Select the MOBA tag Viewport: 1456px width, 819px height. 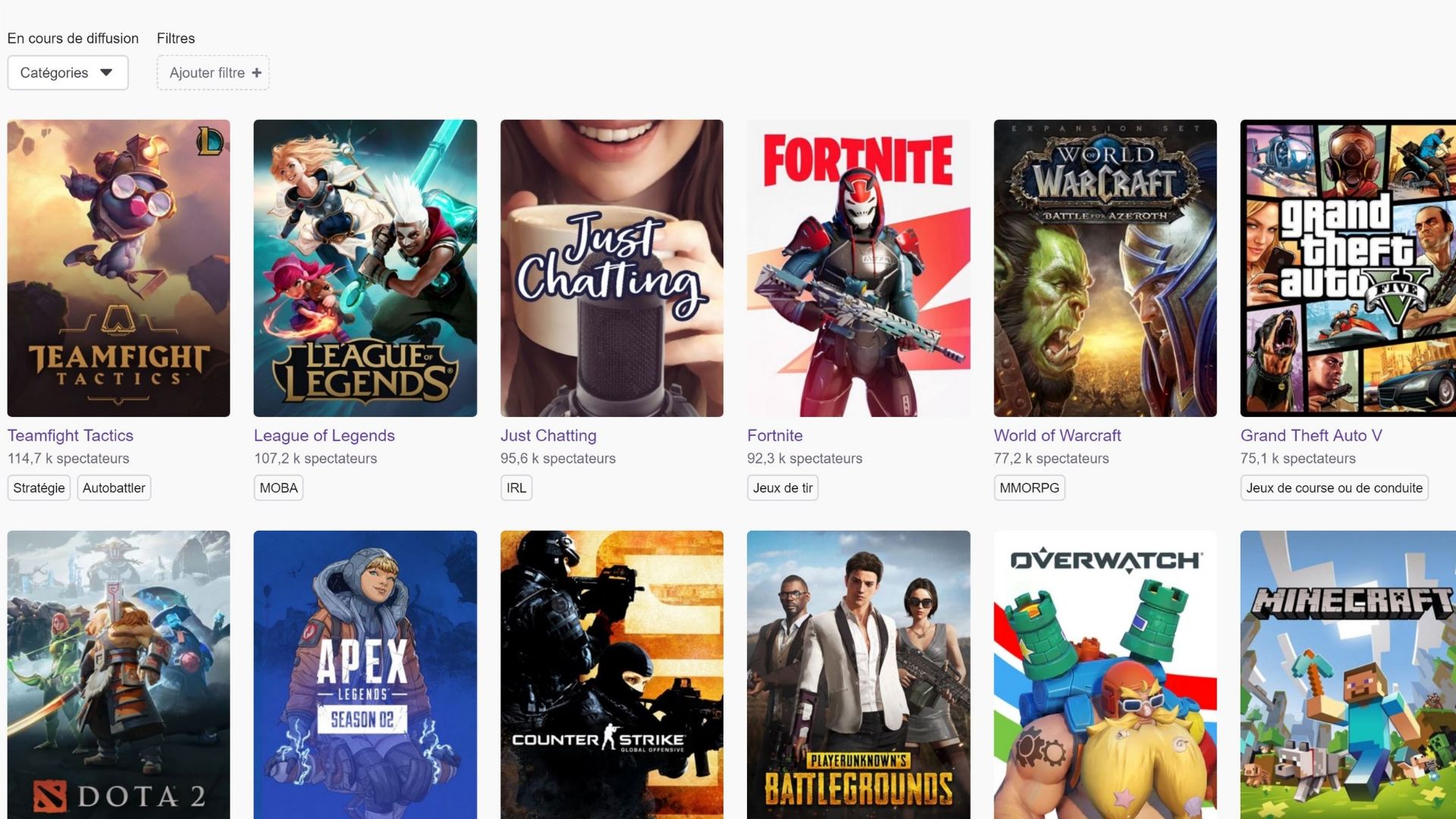(278, 488)
